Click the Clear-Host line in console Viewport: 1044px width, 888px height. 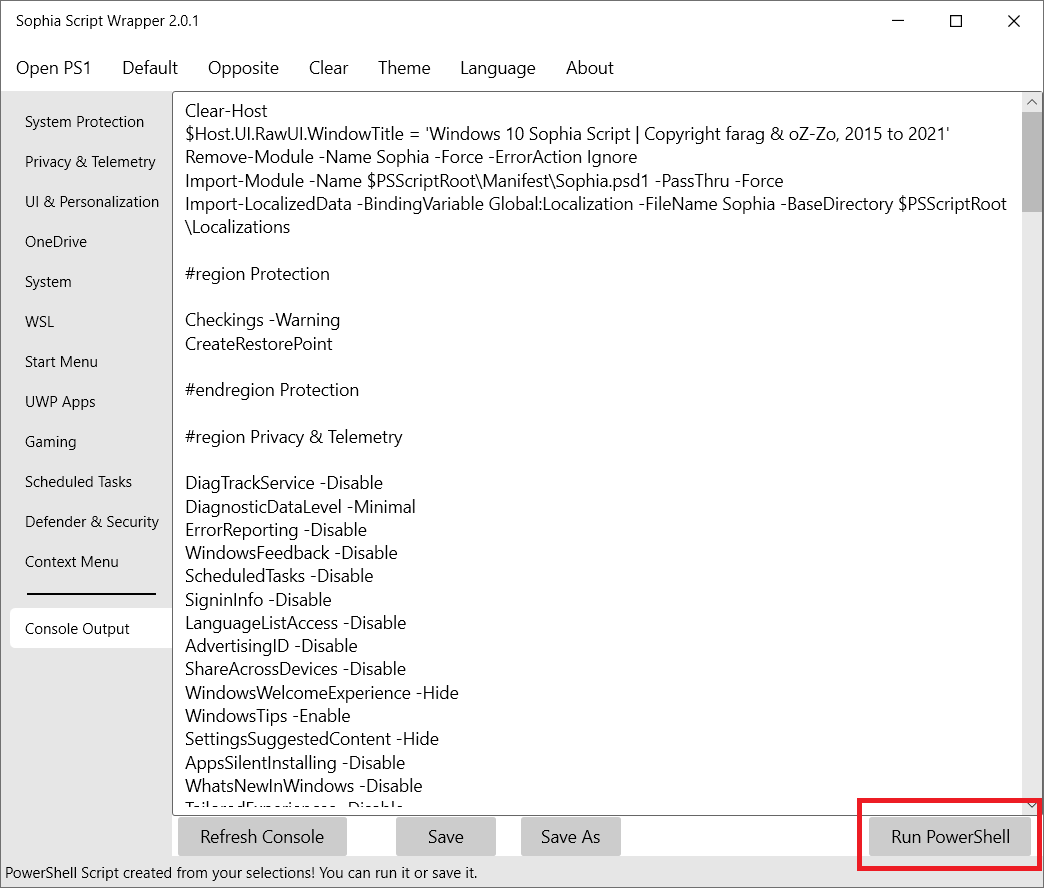(226, 111)
